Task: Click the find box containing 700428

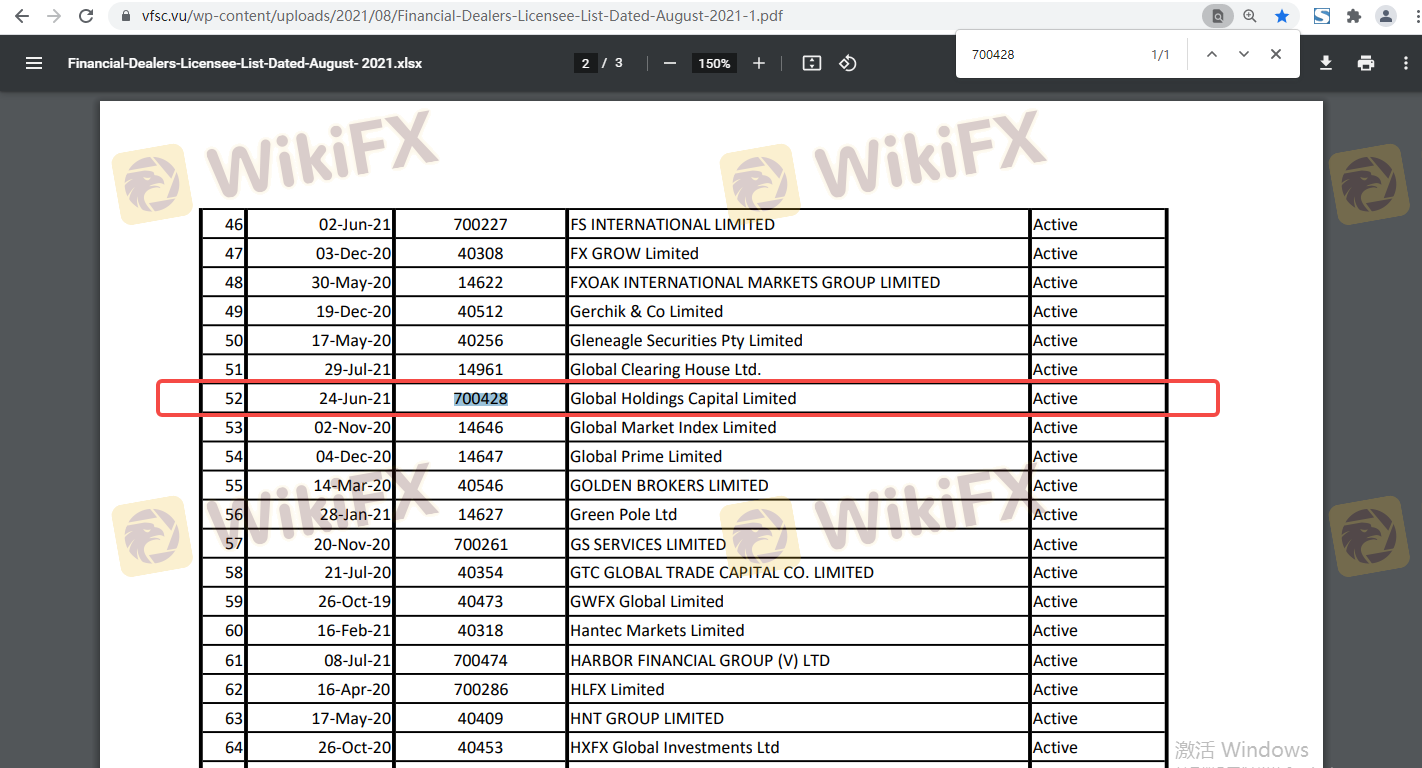Action: [x=1050, y=54]
